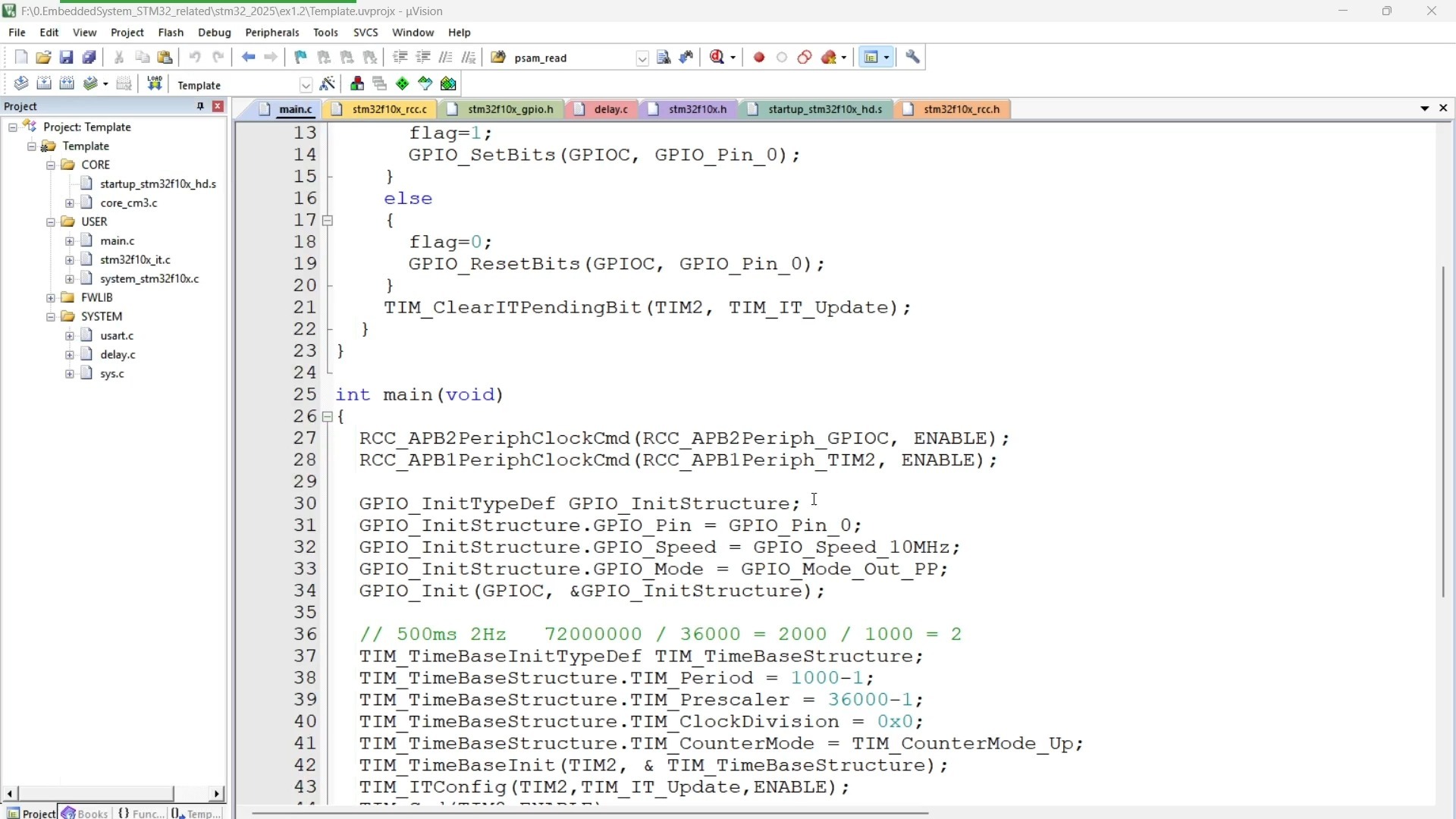Click the Save file icon
Screen dimensions: 1456x819
click(66, 58)
